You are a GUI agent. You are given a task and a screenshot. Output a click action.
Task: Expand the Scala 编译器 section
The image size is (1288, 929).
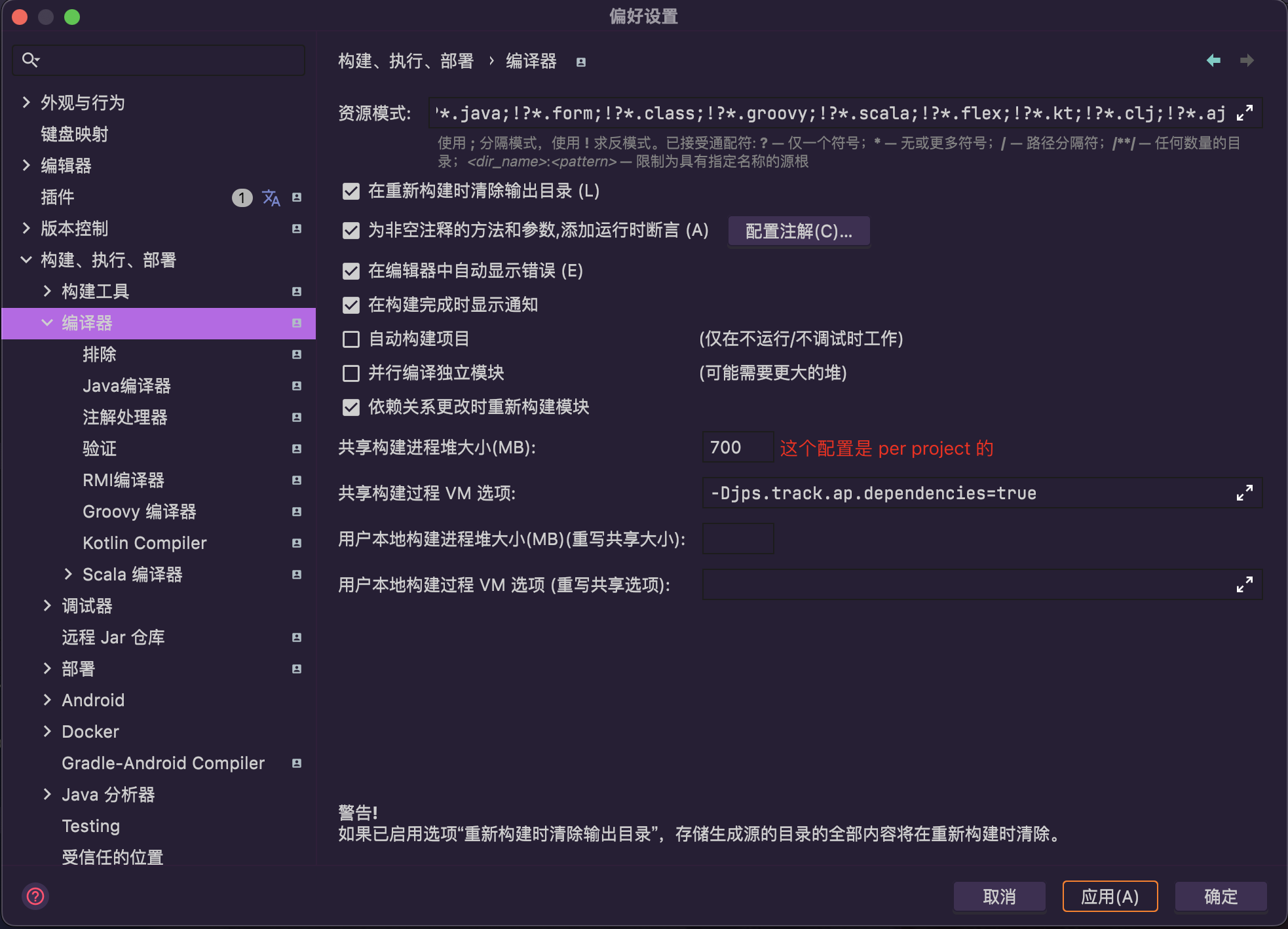[x=65, y=574]
